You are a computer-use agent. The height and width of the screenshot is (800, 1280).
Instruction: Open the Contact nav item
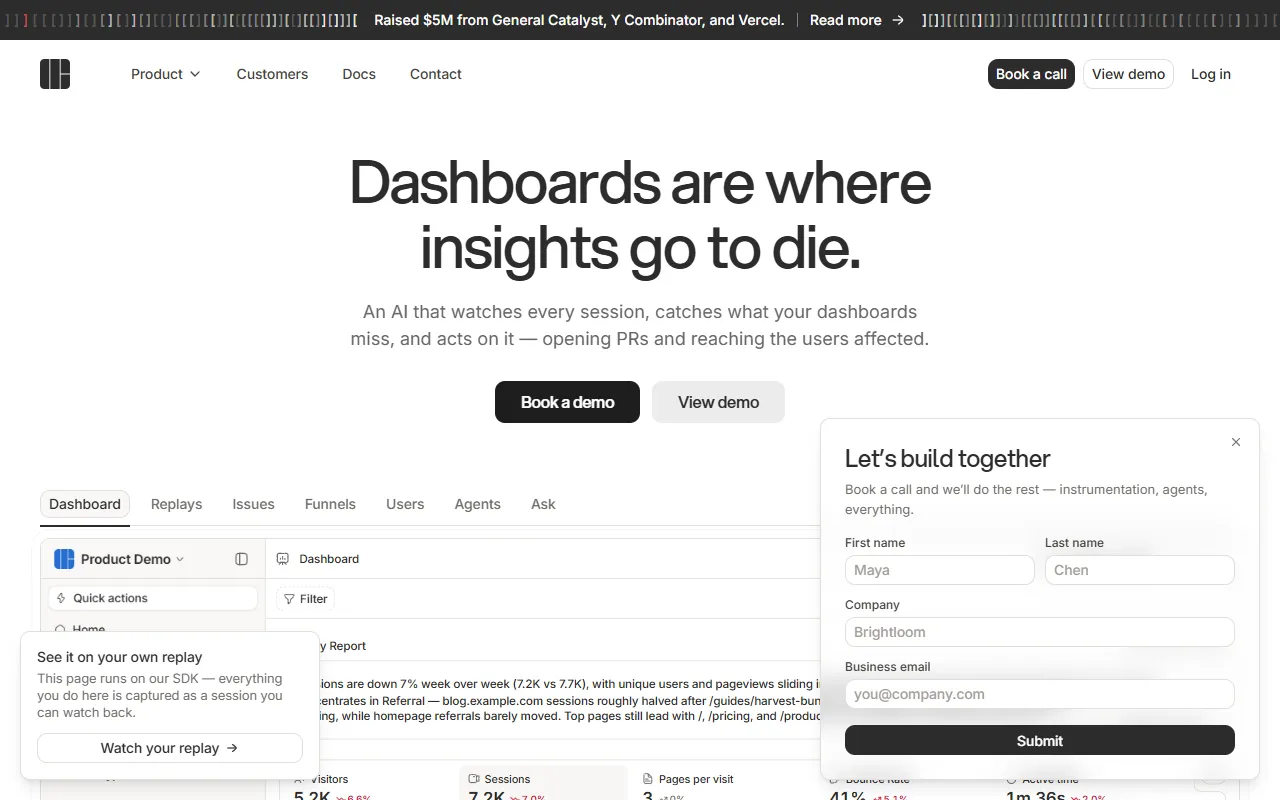click(436, 74)
